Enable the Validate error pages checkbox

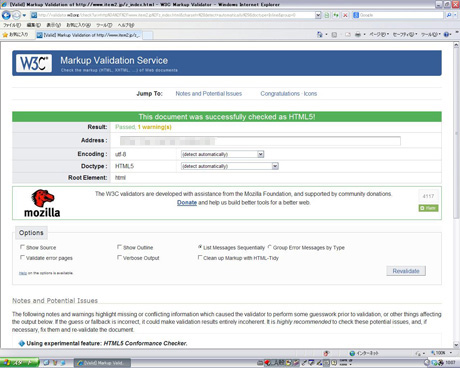(22, 257)
